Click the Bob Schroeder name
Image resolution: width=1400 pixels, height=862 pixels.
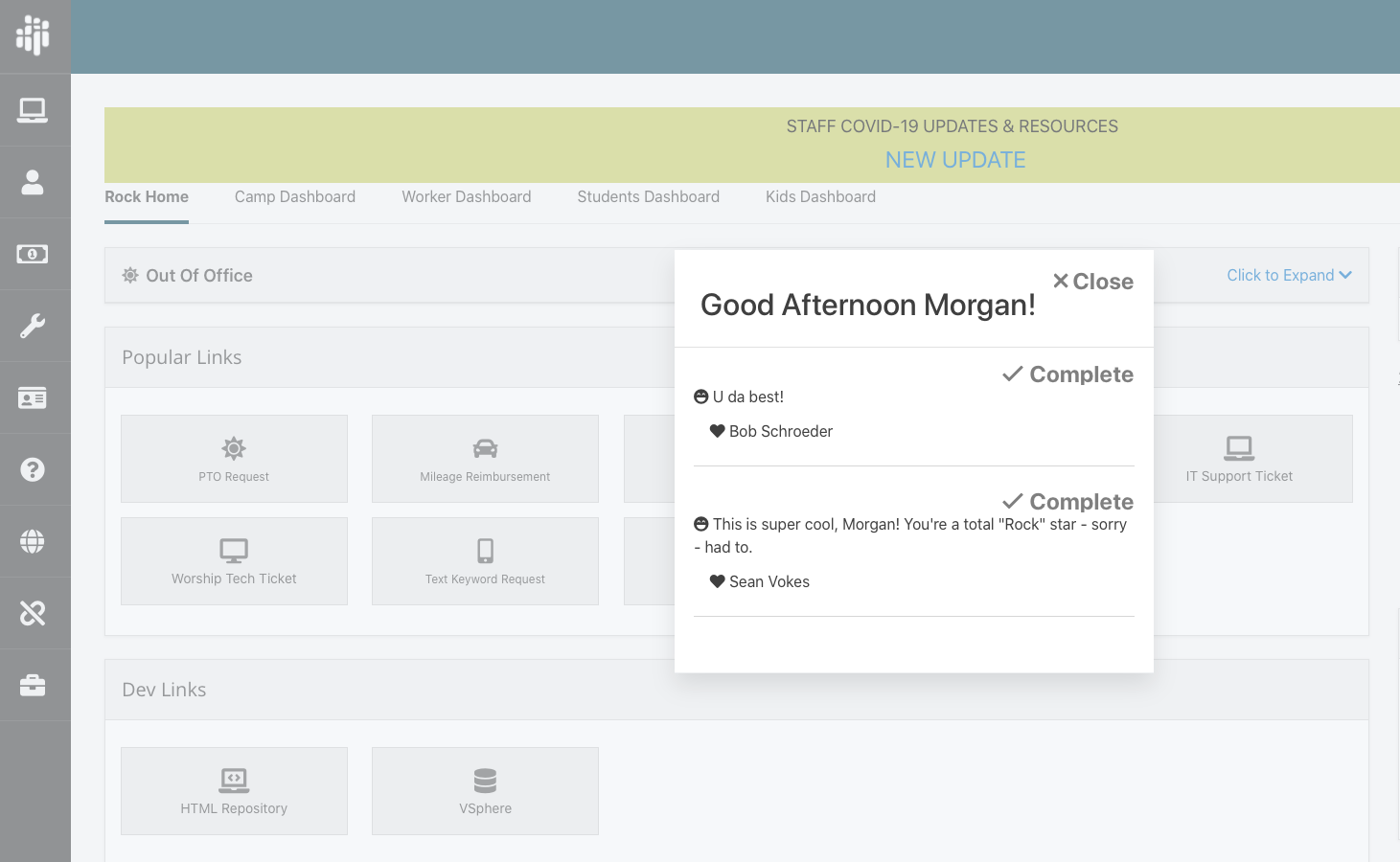click(781, 431)
